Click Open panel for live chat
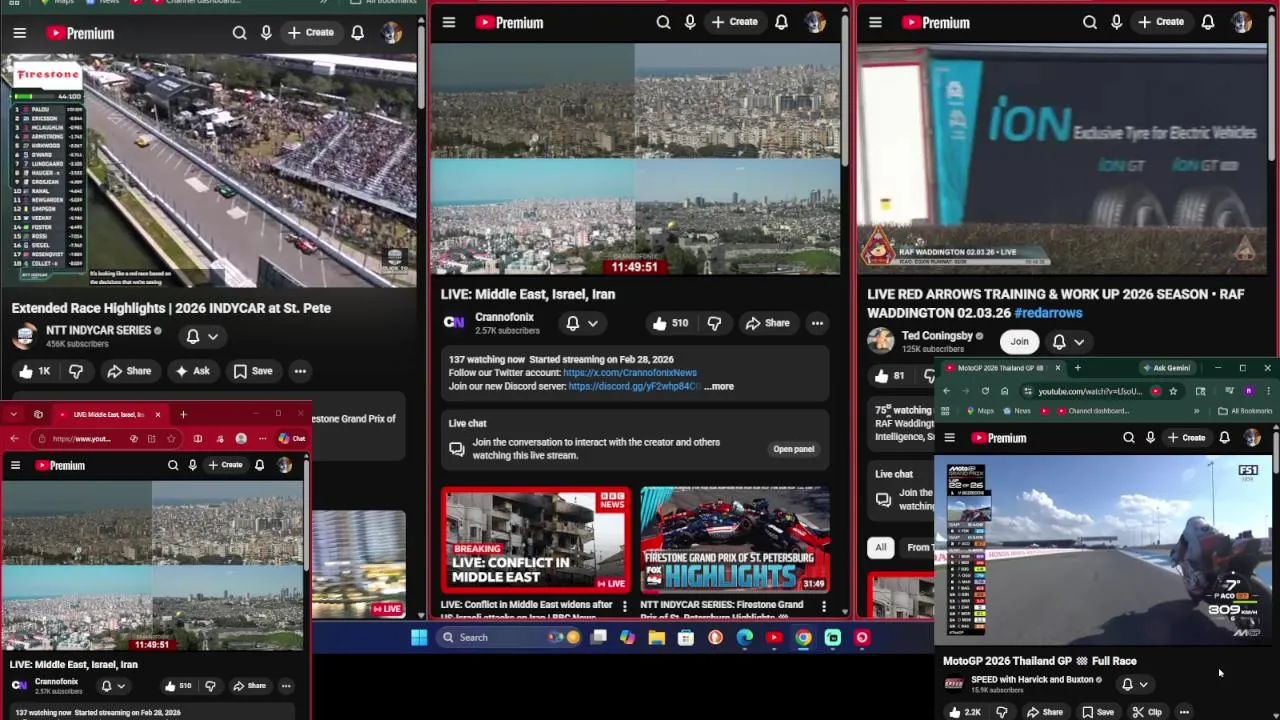 794,449
